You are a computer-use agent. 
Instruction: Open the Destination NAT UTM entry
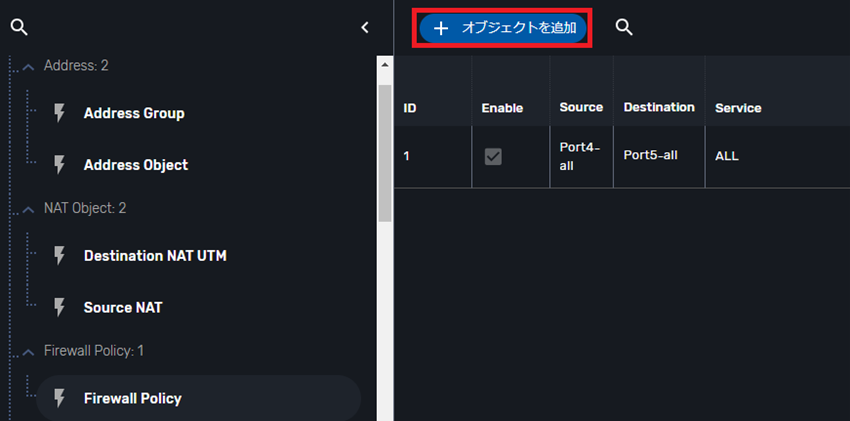[x=155, y=255]
